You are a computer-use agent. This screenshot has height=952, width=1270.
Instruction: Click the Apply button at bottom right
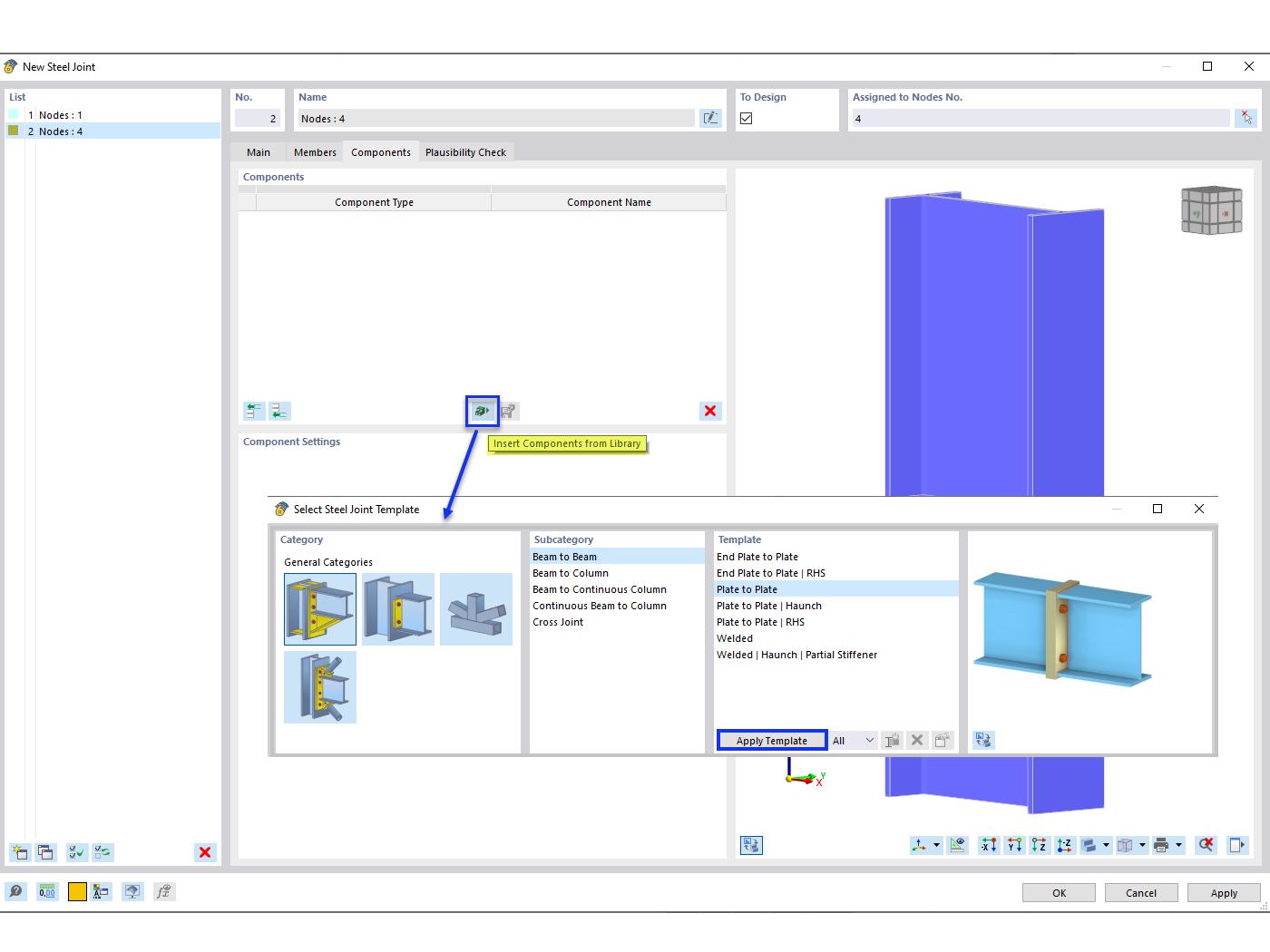(1224, 893)
